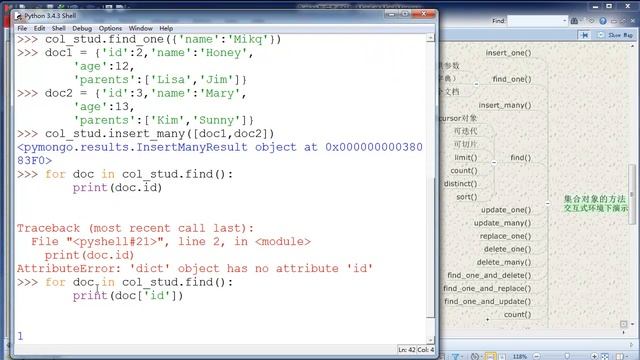
Task: Click the filter icon in mind map status bar
Action: 456,356
